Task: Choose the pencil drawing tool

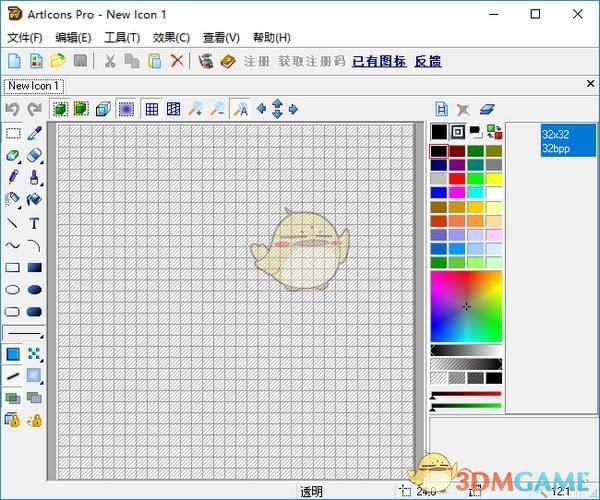Action: [x=13, y=177]
